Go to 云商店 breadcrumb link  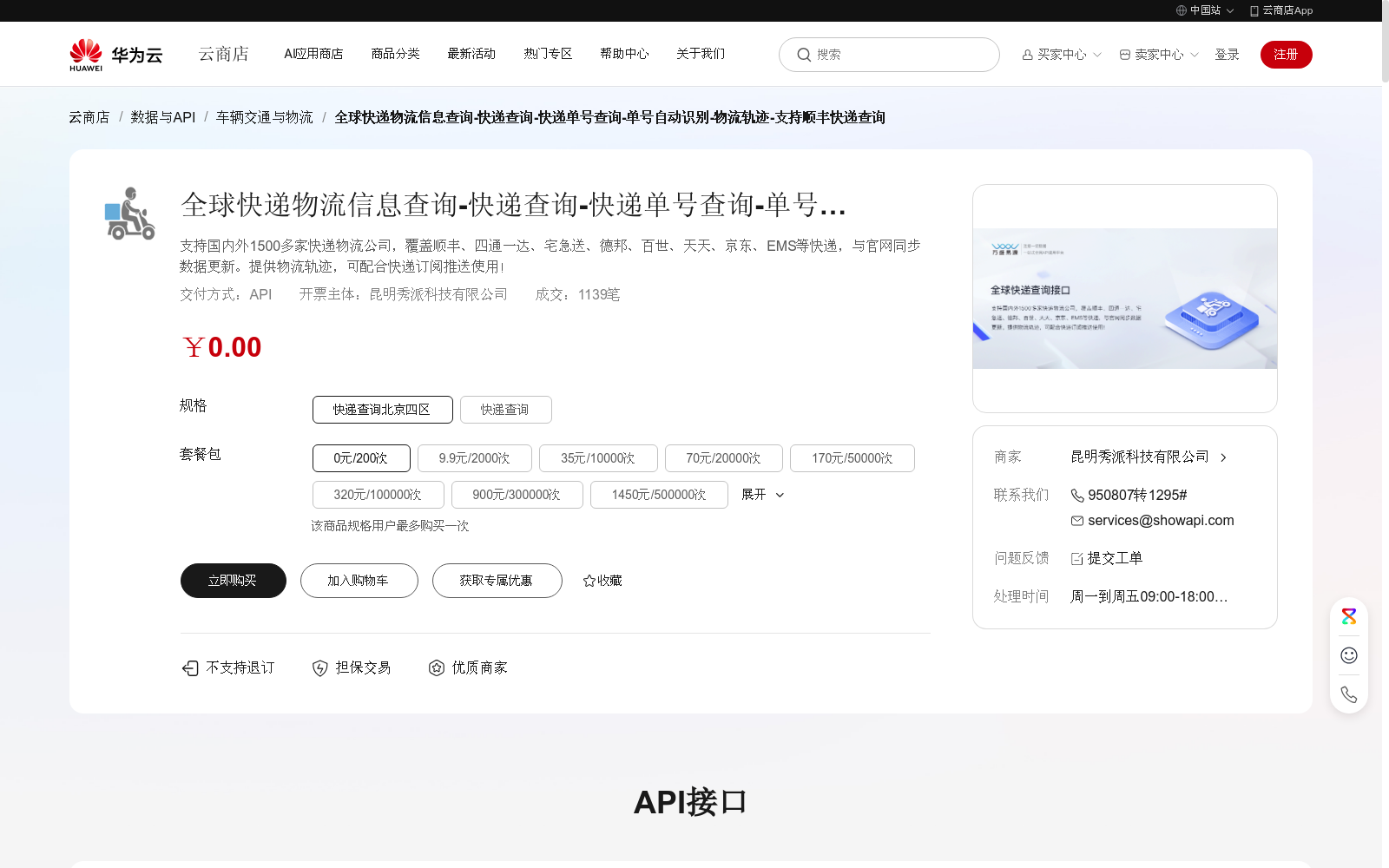(89, 117)
